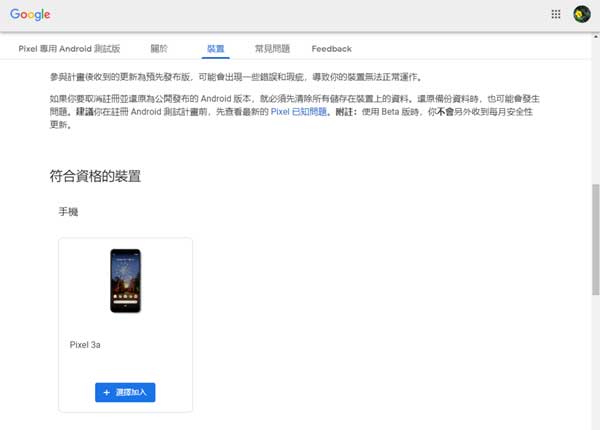Open the 常見問題 tab

point(272,49)
